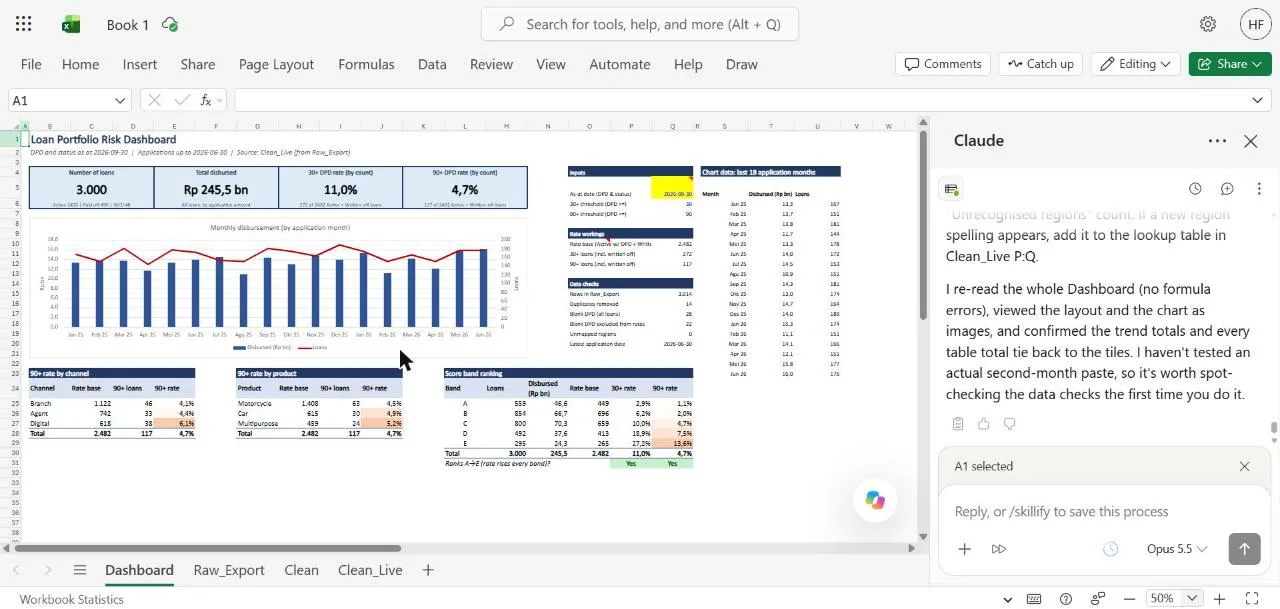Image resolution: width=1280 pixels, height=609 pixels.
Task: Expand the Name Box dropdown
Action: click(121, 100)
